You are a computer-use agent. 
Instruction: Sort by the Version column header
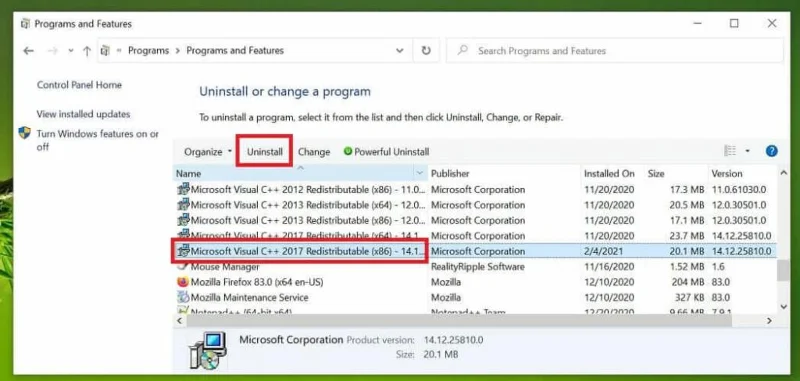[742, 173]
